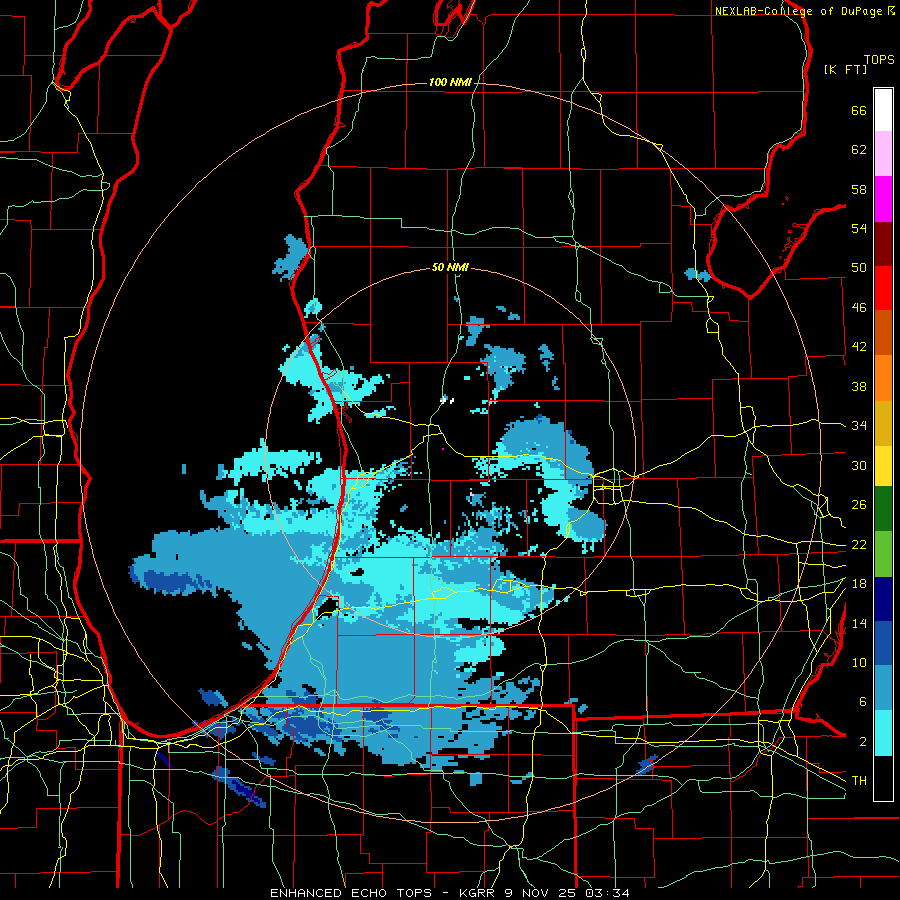The height and width of the screenshot is (900, 900).
Task: Select the "18" legend value
Action: click(859, 584)
